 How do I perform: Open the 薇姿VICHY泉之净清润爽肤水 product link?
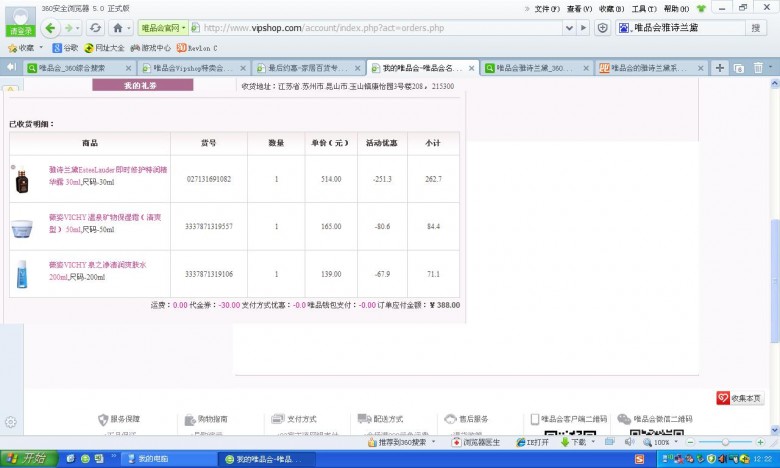pos(98,271)
